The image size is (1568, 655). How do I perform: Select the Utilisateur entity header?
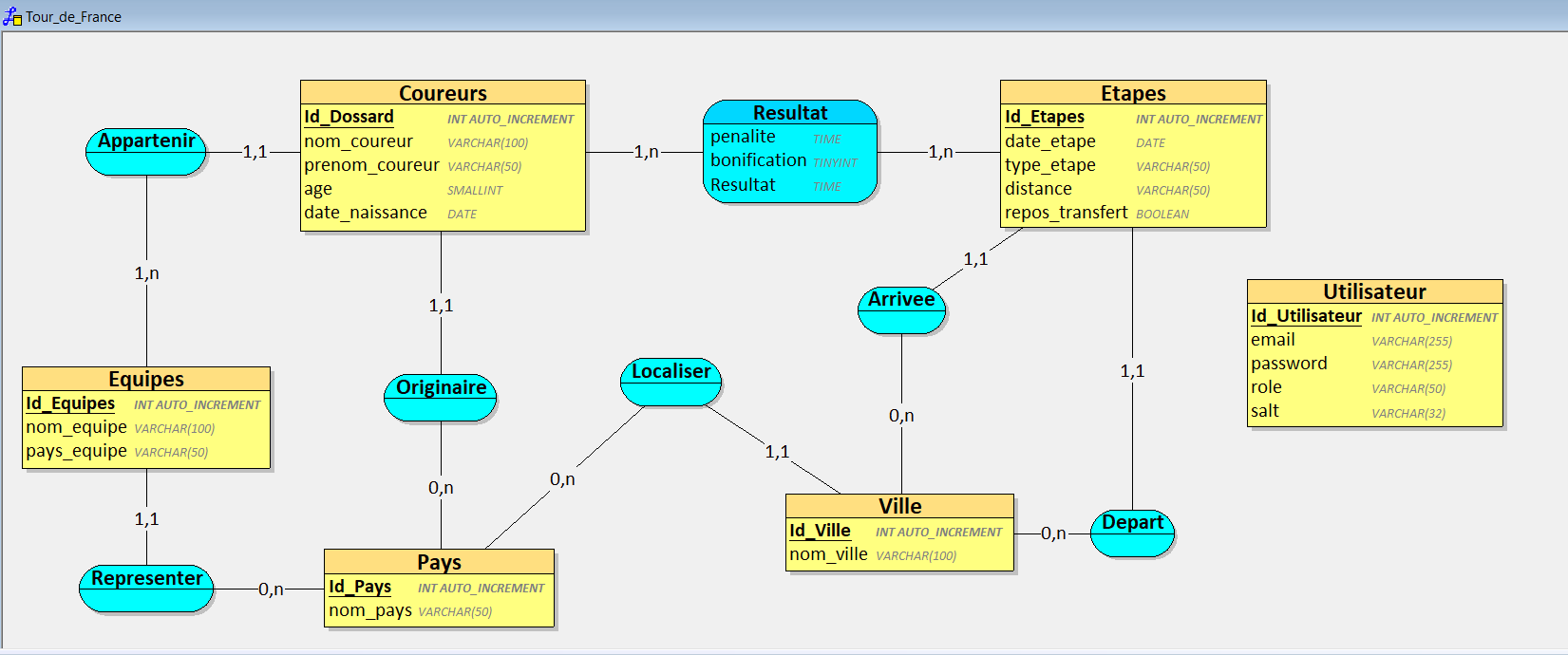pos(1374,291)
